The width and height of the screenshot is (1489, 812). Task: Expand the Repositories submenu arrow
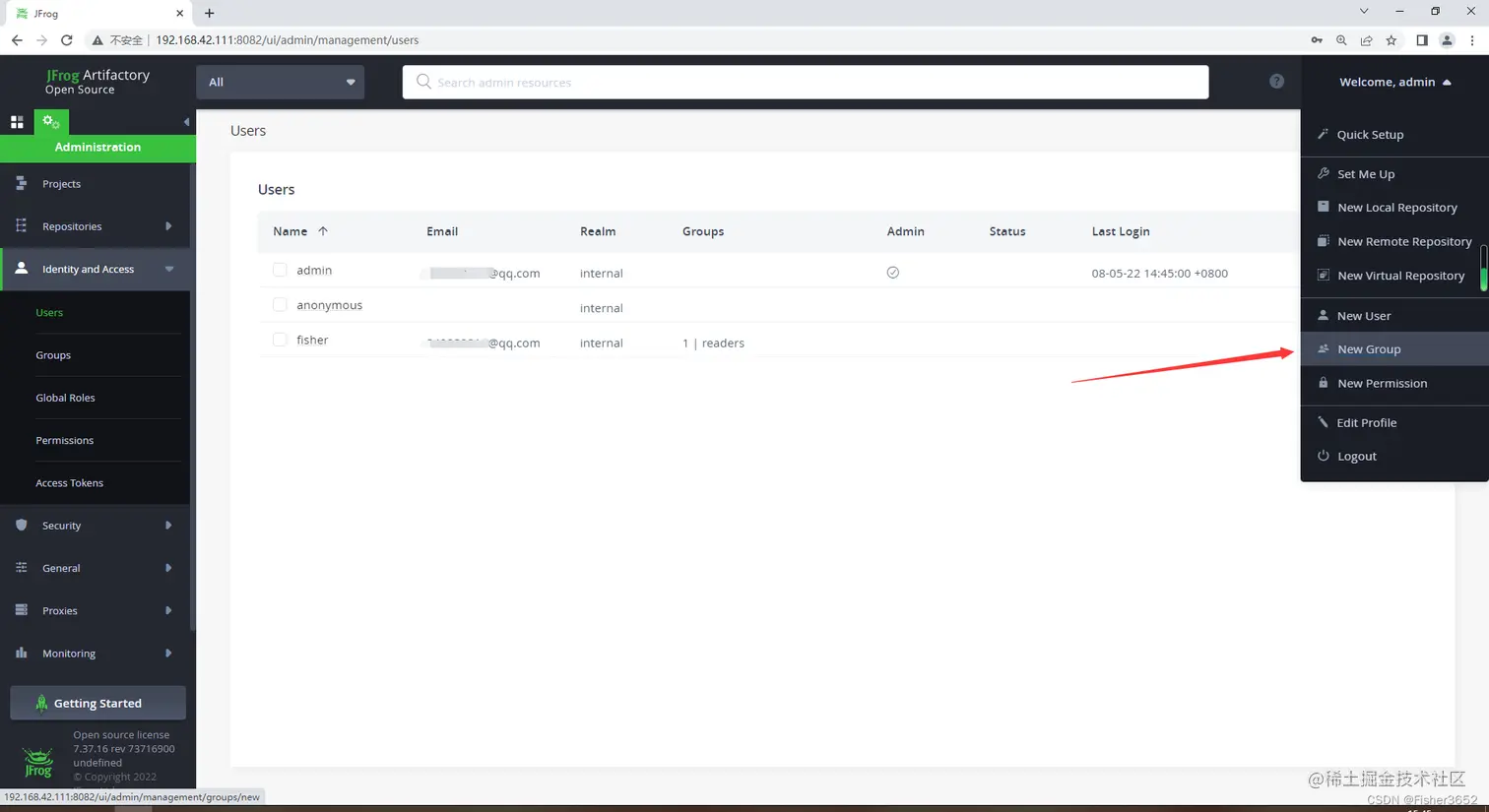[x=168, y=226]
